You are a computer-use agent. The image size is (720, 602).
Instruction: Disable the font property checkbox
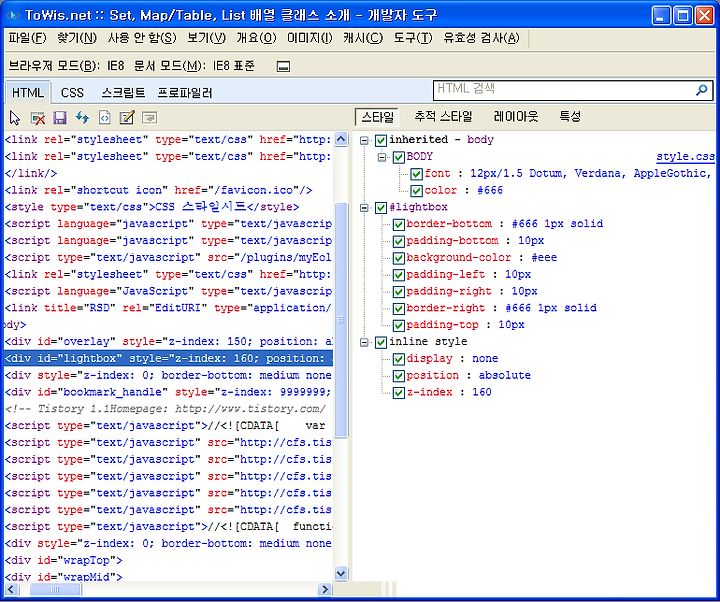(416, 174)
